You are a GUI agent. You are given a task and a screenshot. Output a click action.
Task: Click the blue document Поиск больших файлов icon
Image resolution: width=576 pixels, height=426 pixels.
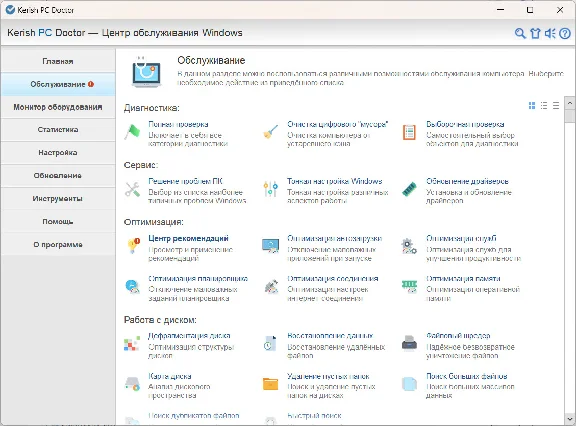point(409,384)
